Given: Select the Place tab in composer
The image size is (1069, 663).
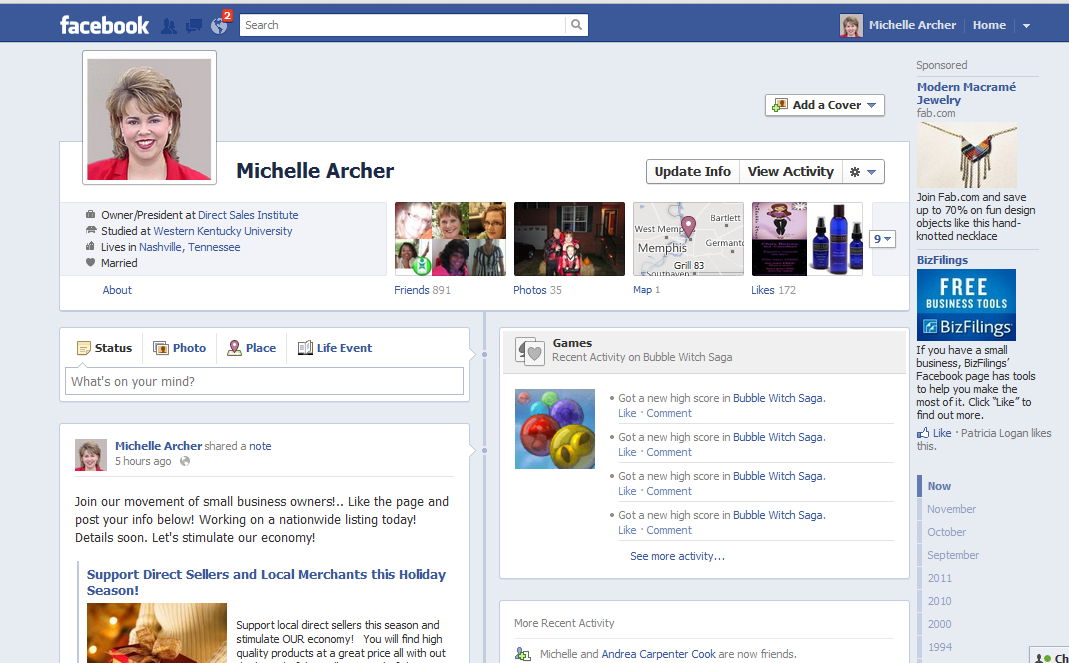Looking at the screenshot, I should pos(251,348).
